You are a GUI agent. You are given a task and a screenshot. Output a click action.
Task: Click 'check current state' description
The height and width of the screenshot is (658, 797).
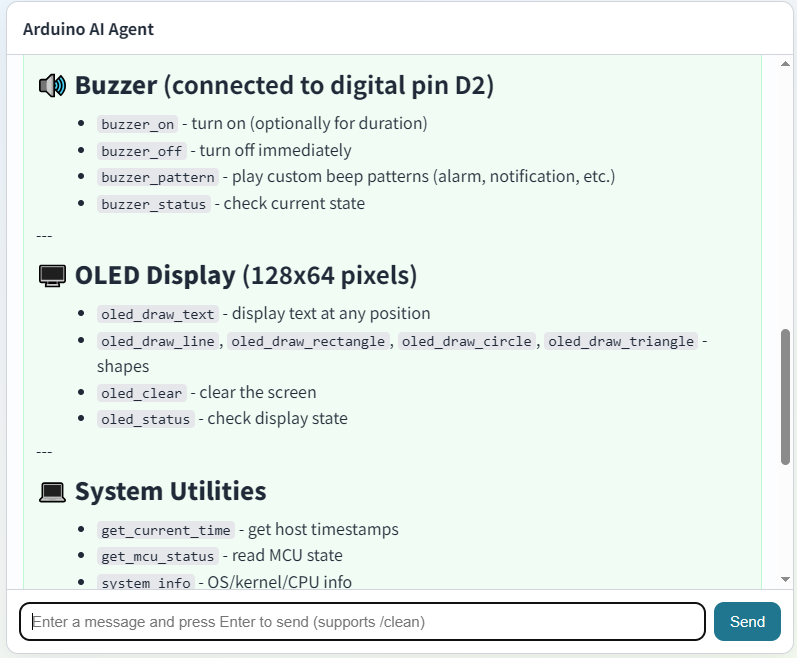294,203
